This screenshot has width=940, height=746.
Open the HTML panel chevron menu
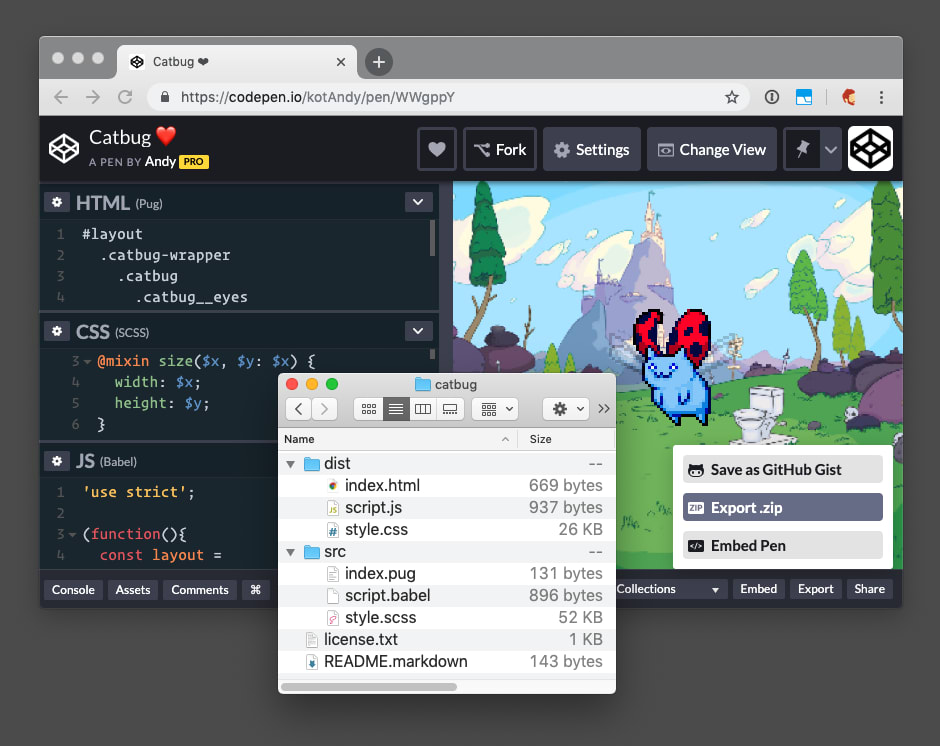pyautogui.click(x=418, y=201)
